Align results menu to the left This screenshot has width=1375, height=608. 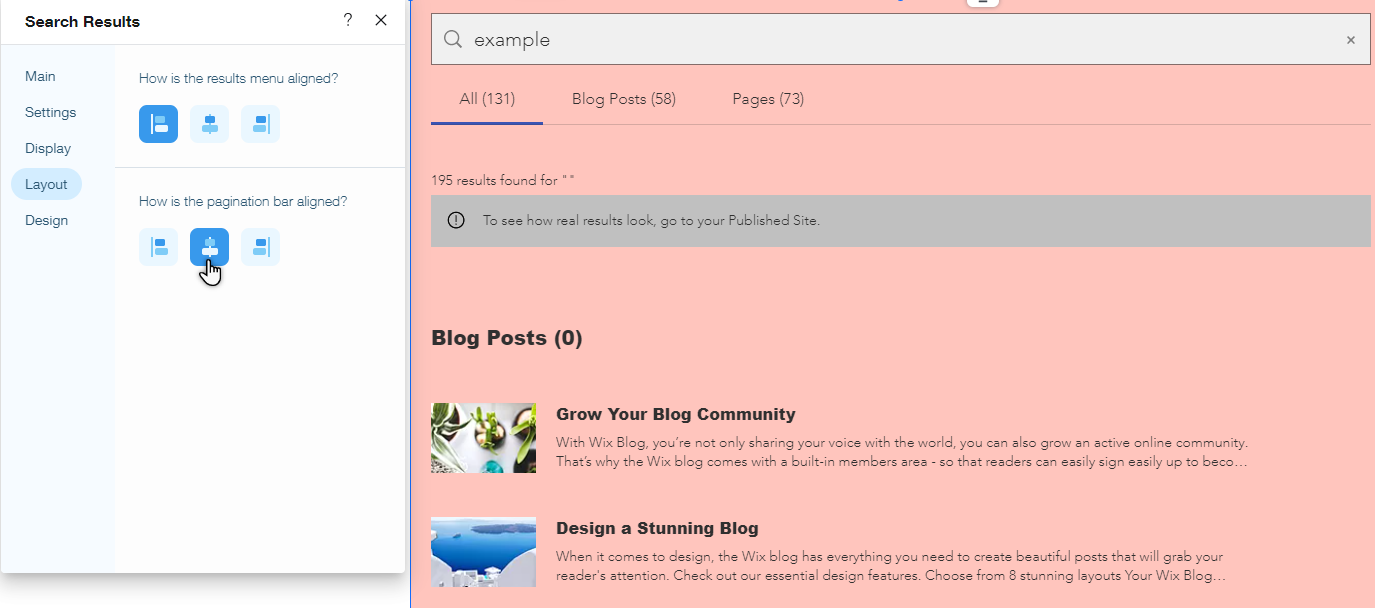158,124
